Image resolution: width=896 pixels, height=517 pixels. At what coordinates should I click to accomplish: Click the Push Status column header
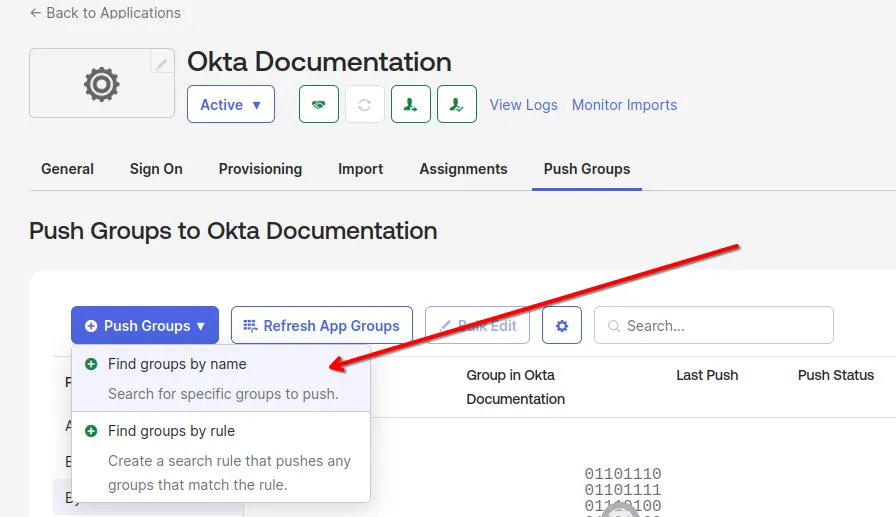click(836, 375)
